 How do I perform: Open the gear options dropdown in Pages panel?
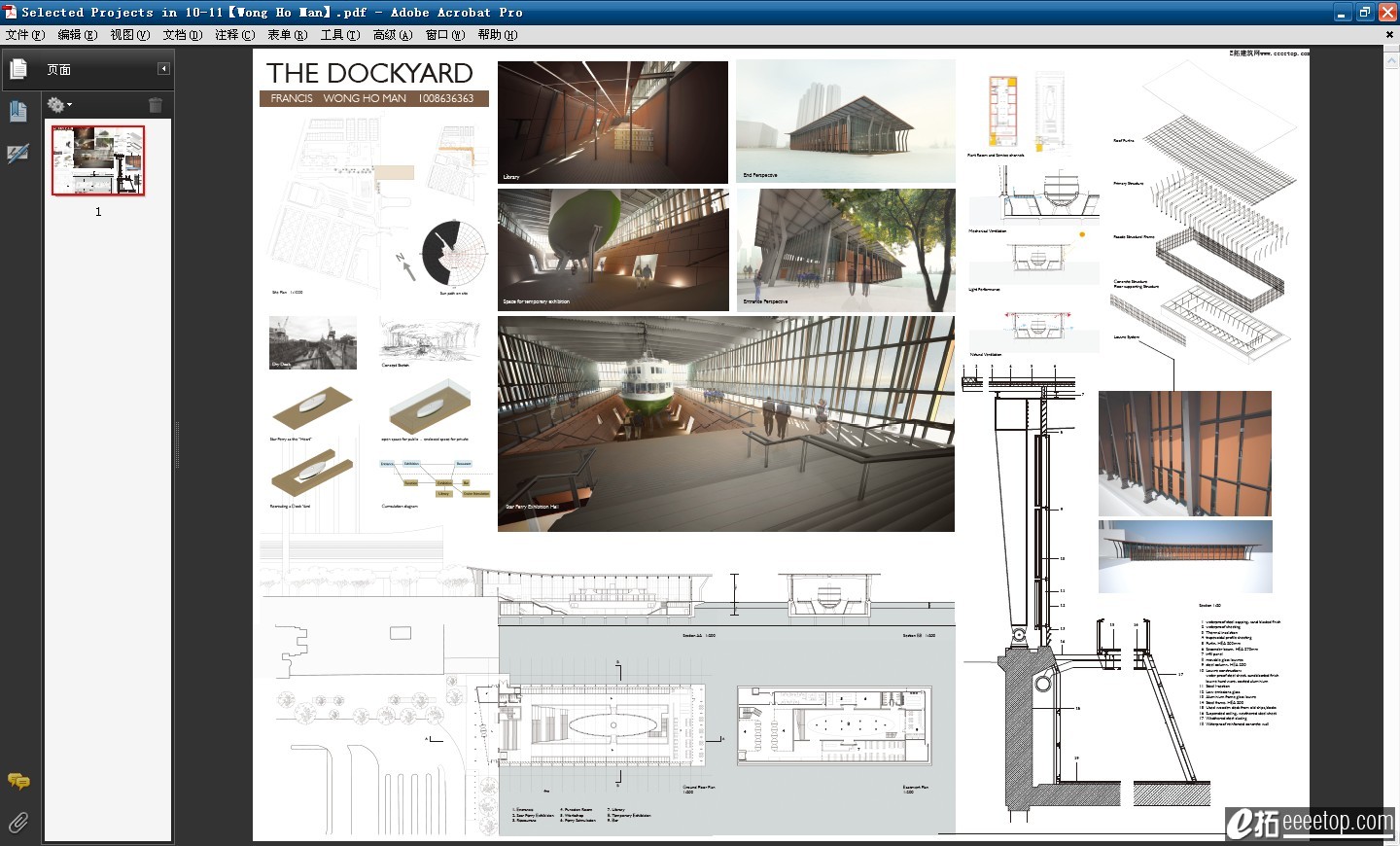(x=59, y=104)
